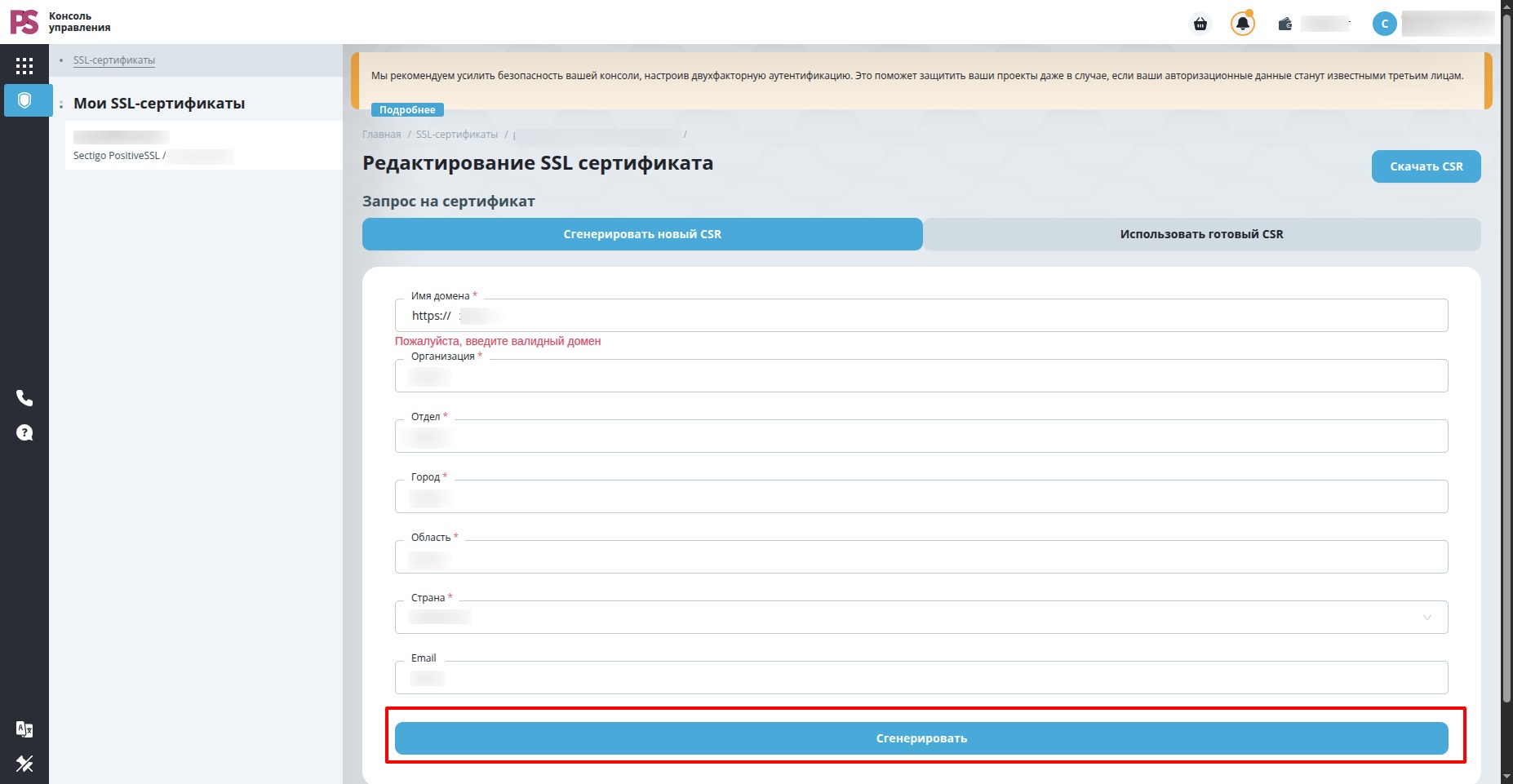The image size is (1513, 784).
Task: Click into the Имя домена field
Action: [x=921, y=315]
